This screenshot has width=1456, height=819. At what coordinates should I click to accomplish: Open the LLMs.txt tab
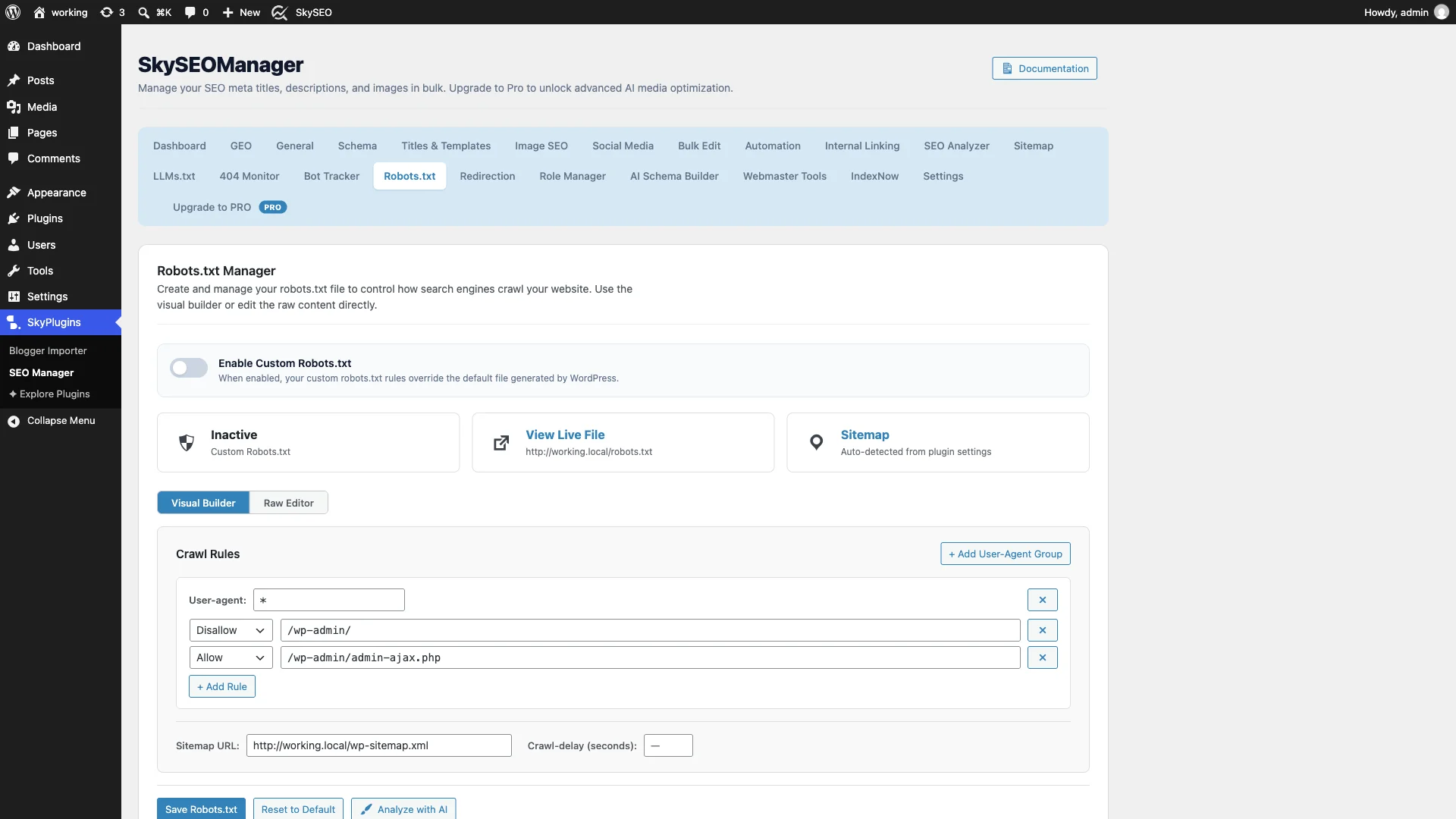tap(174, 176)
